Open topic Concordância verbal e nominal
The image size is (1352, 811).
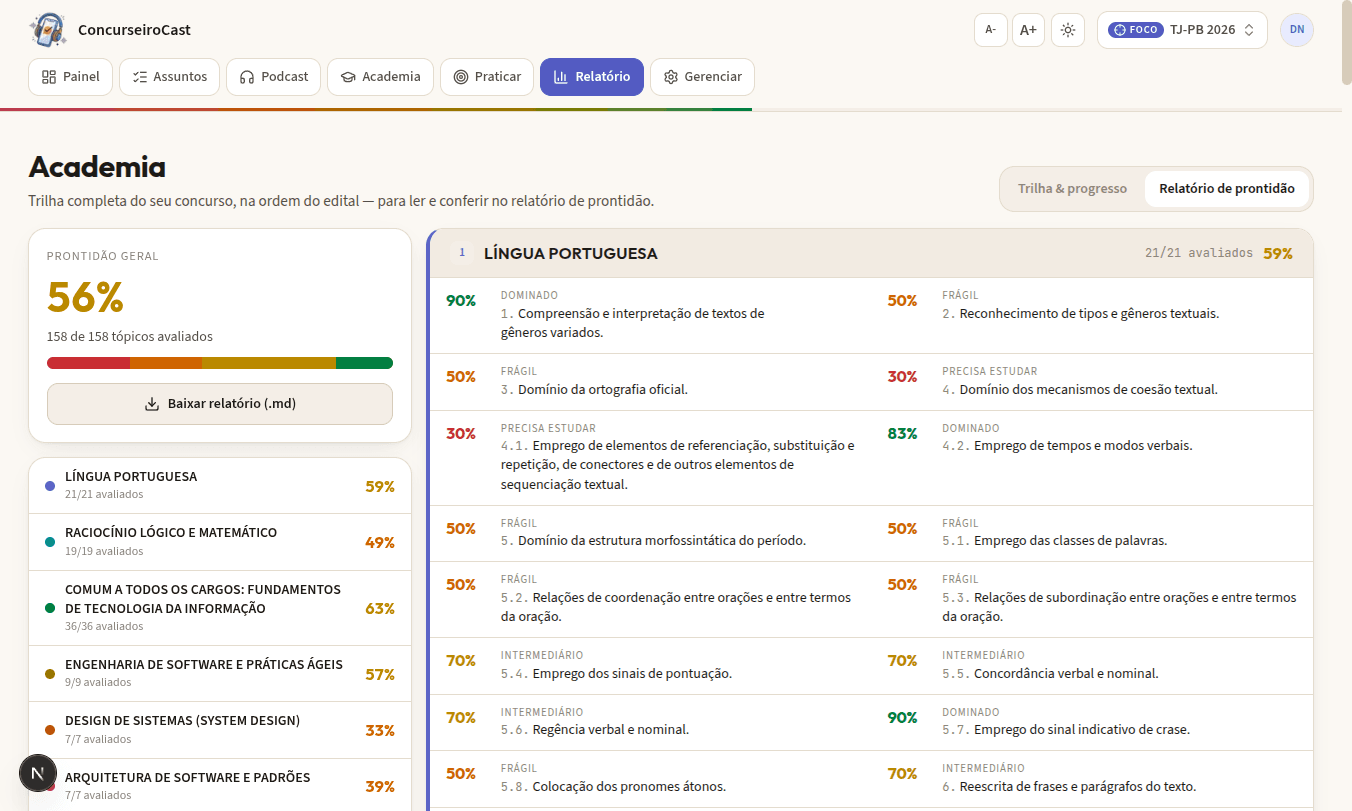1092,666
